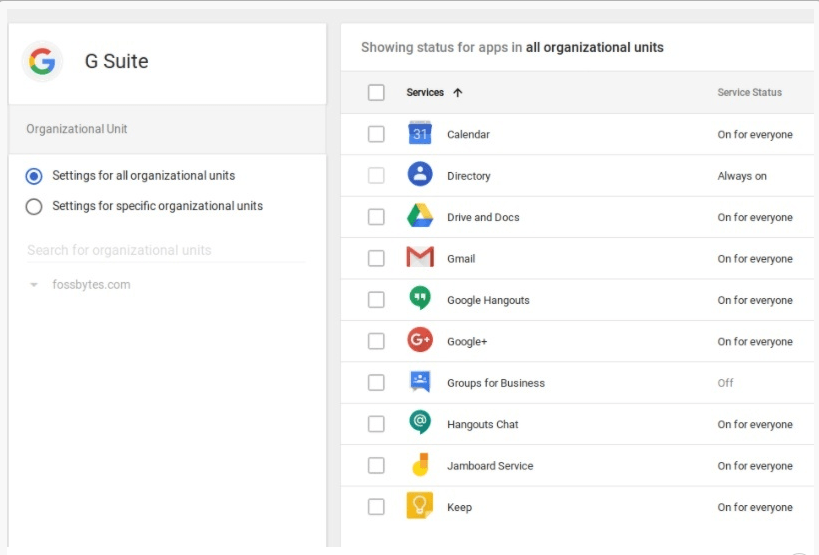Viewport: 819px width, 555px height.
Task: Click the Directory person icon
Action: click(420, 174)
